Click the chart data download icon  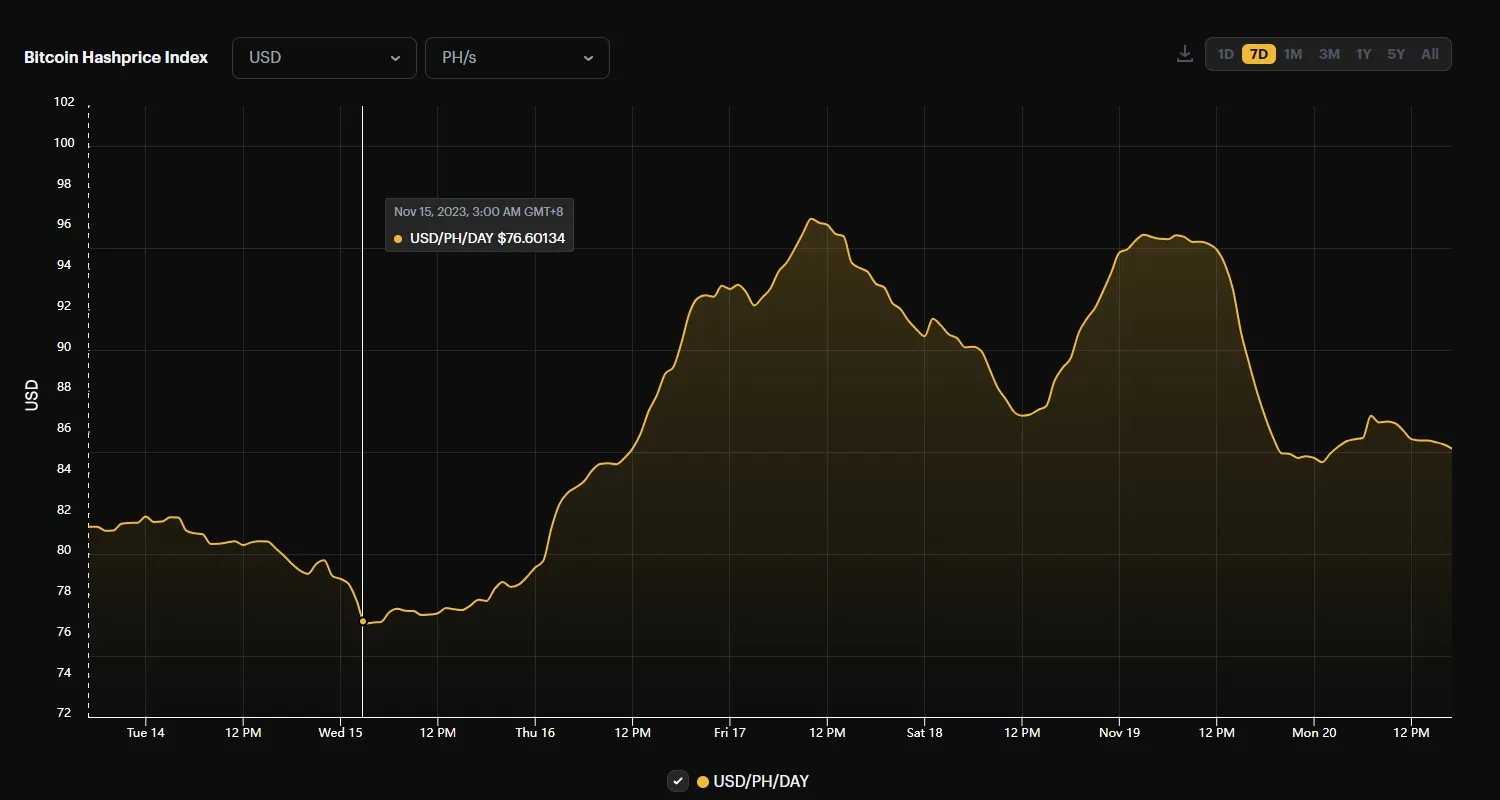click(x=1184, y=53)
